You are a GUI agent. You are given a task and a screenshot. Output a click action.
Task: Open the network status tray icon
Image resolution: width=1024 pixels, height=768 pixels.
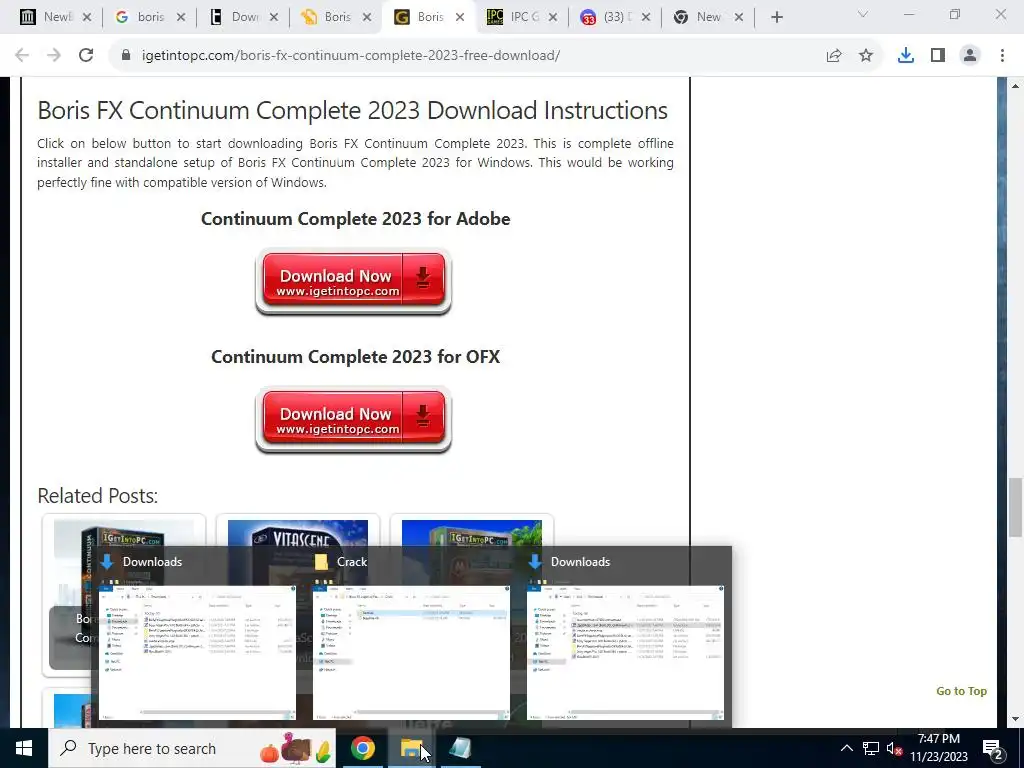(871, 748)
